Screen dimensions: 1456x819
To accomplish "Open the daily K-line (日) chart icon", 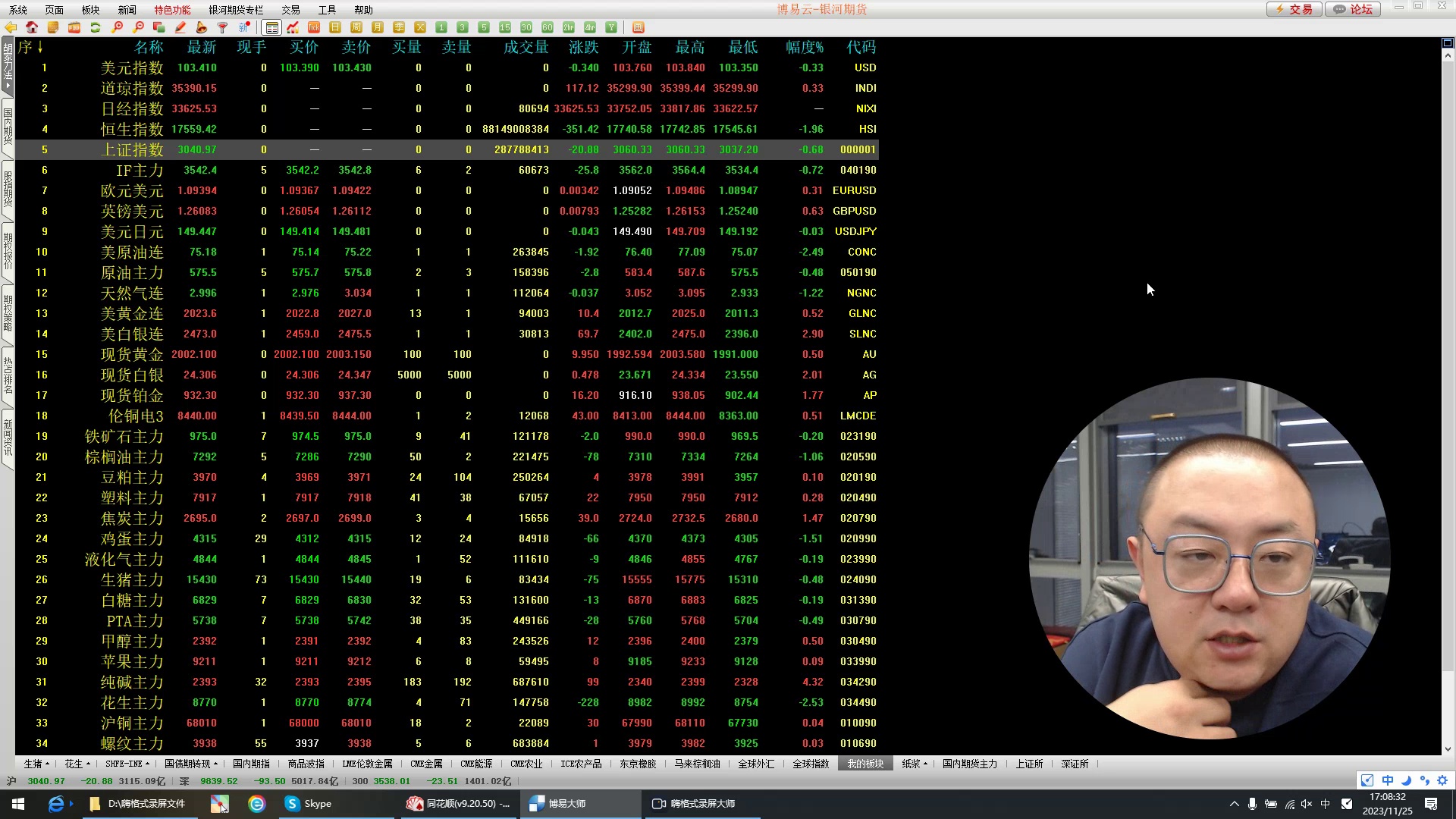I will click(x=335, y=27).
